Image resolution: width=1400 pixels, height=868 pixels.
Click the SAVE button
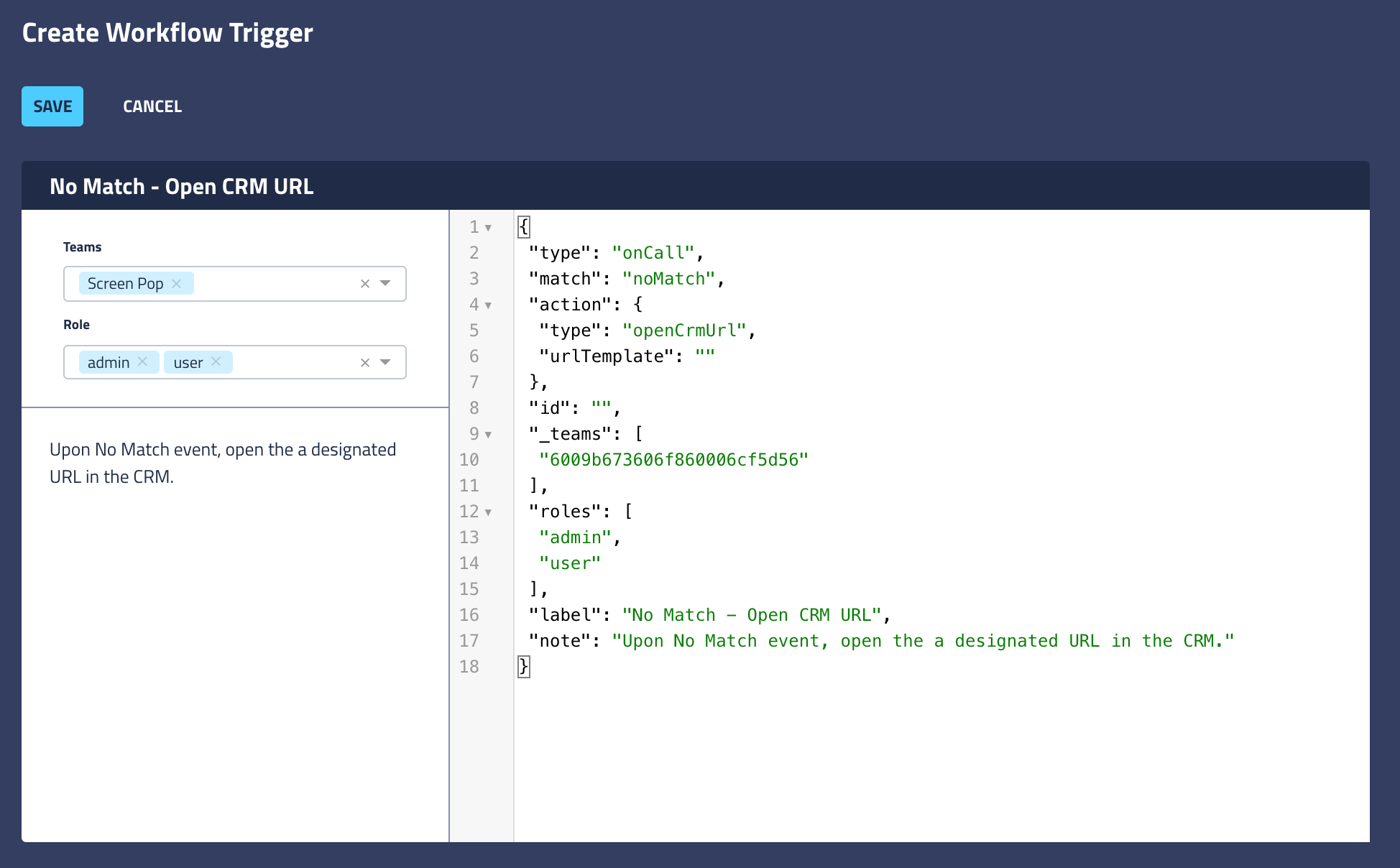click(x=52, y=106)
